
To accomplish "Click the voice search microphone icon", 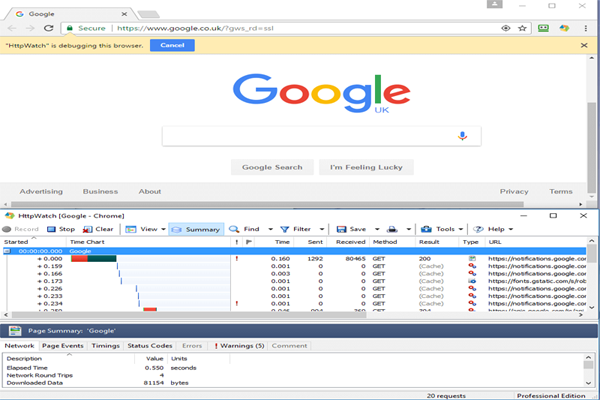I will click(462, 136).
